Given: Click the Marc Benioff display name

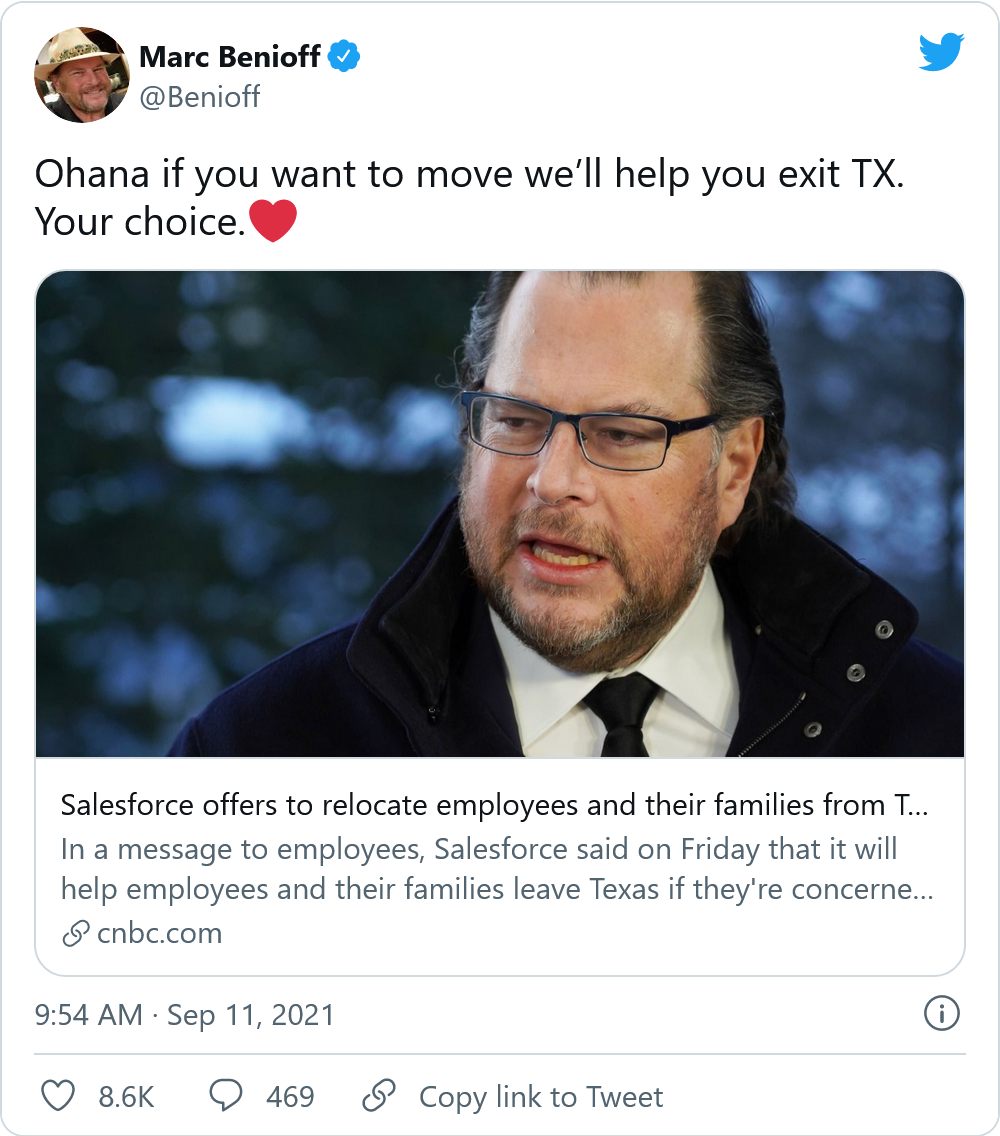Looking at the screenshot, I should coord(230,57).
